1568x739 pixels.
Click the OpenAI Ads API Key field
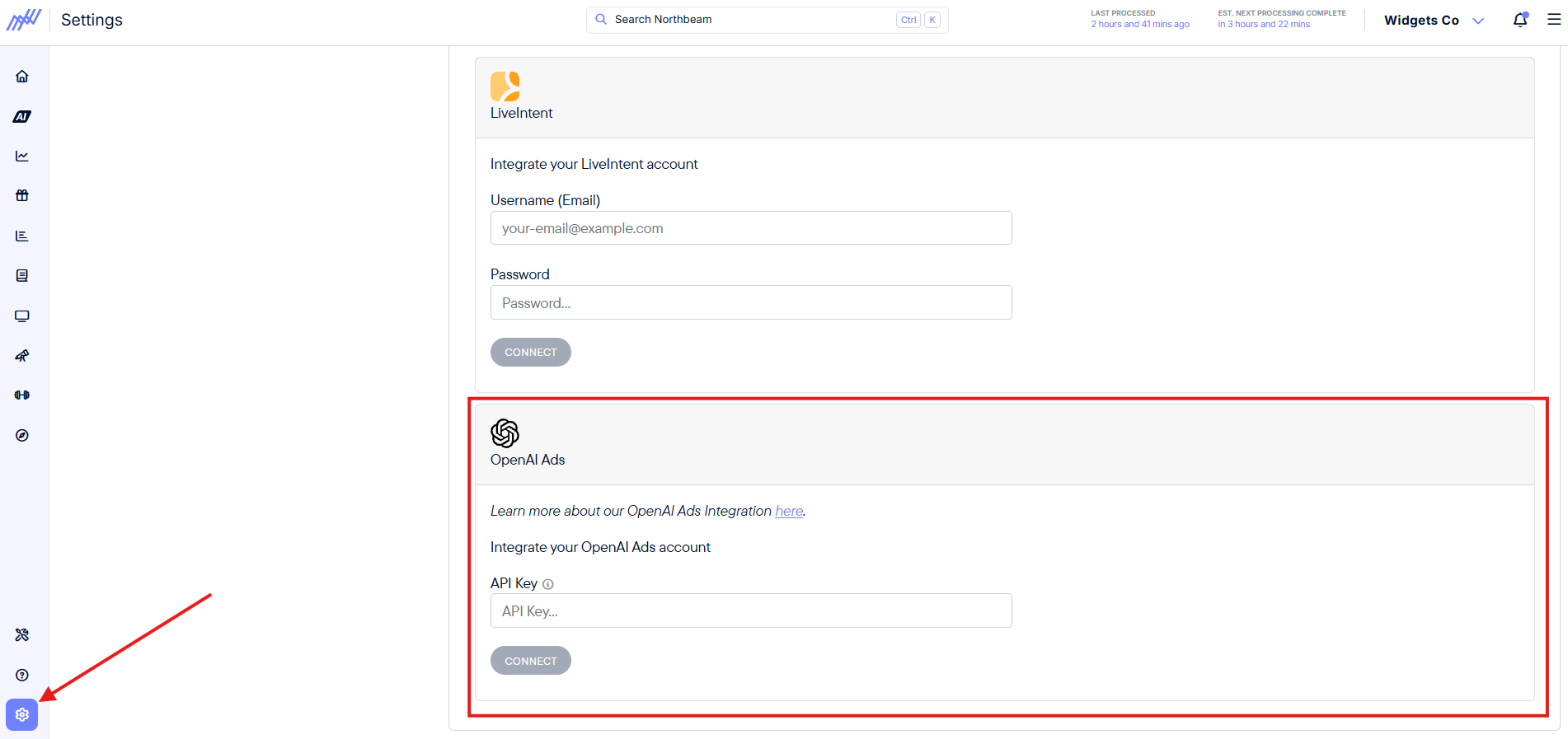tap(751, 610)
